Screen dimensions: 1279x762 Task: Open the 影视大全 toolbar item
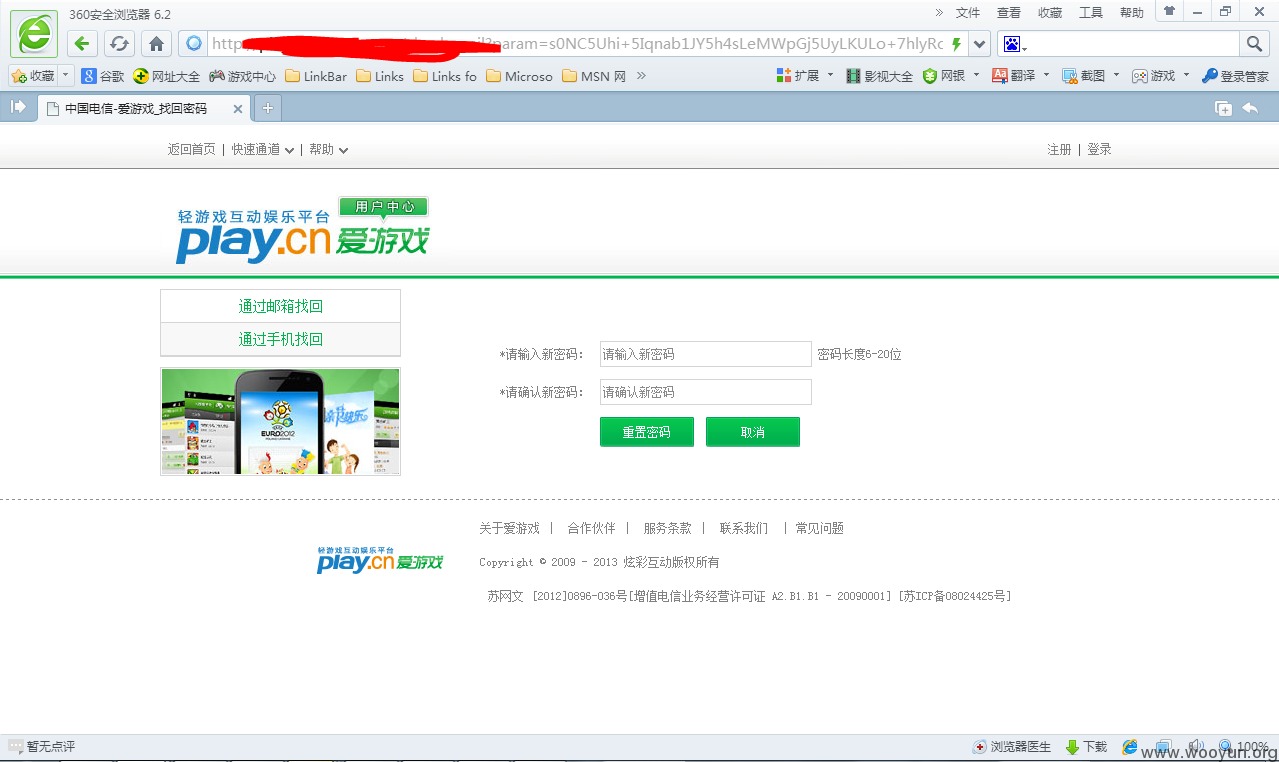879,76
